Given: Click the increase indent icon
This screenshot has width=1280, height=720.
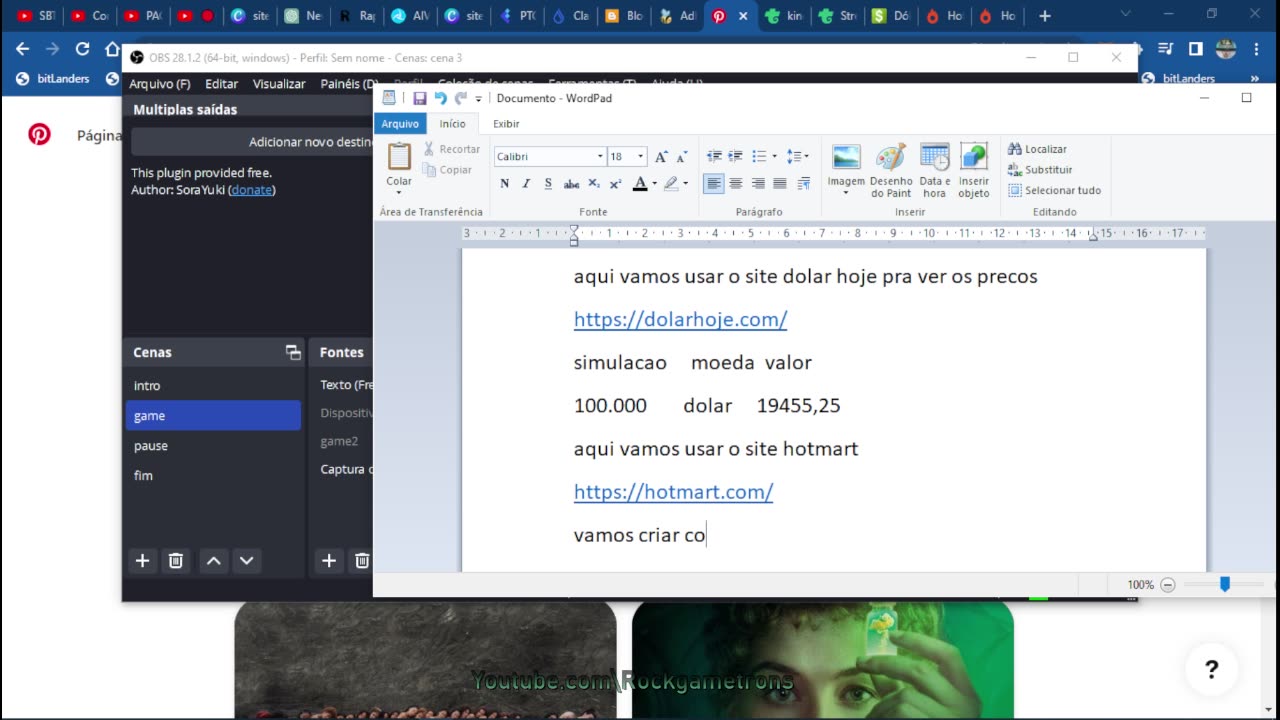Looking at the screenshot, I should (735, 156).
